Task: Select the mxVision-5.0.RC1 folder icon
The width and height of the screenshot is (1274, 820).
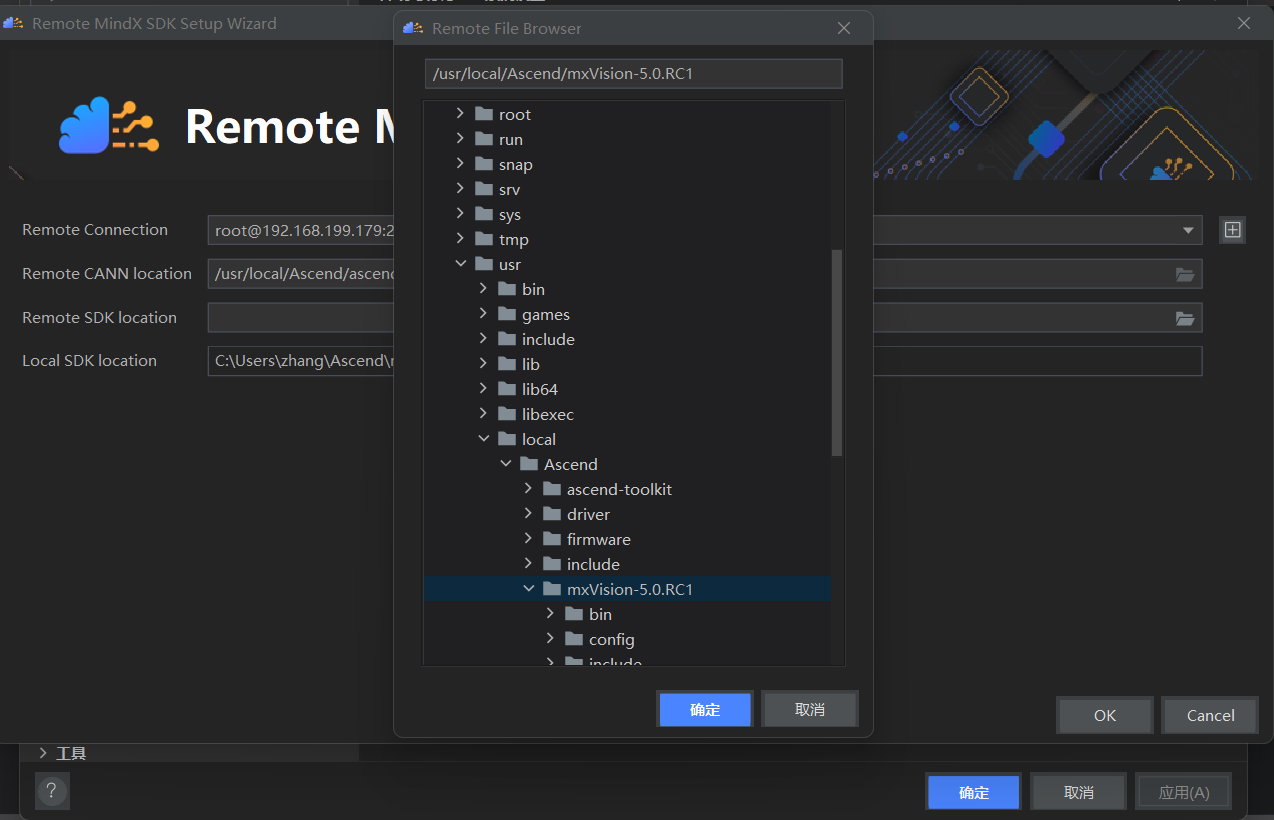Action: point(552,589)
